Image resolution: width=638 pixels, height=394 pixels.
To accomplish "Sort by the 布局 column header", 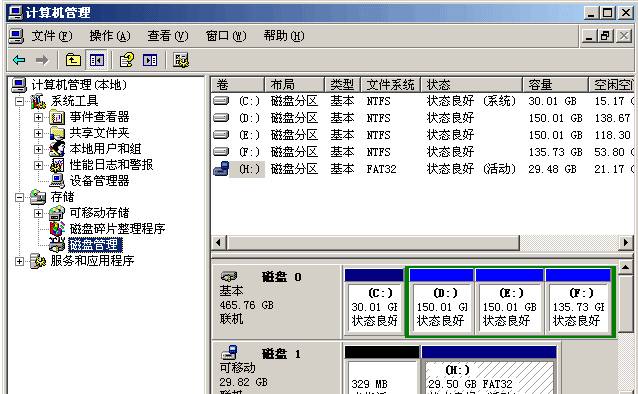I will click(295, 85).
